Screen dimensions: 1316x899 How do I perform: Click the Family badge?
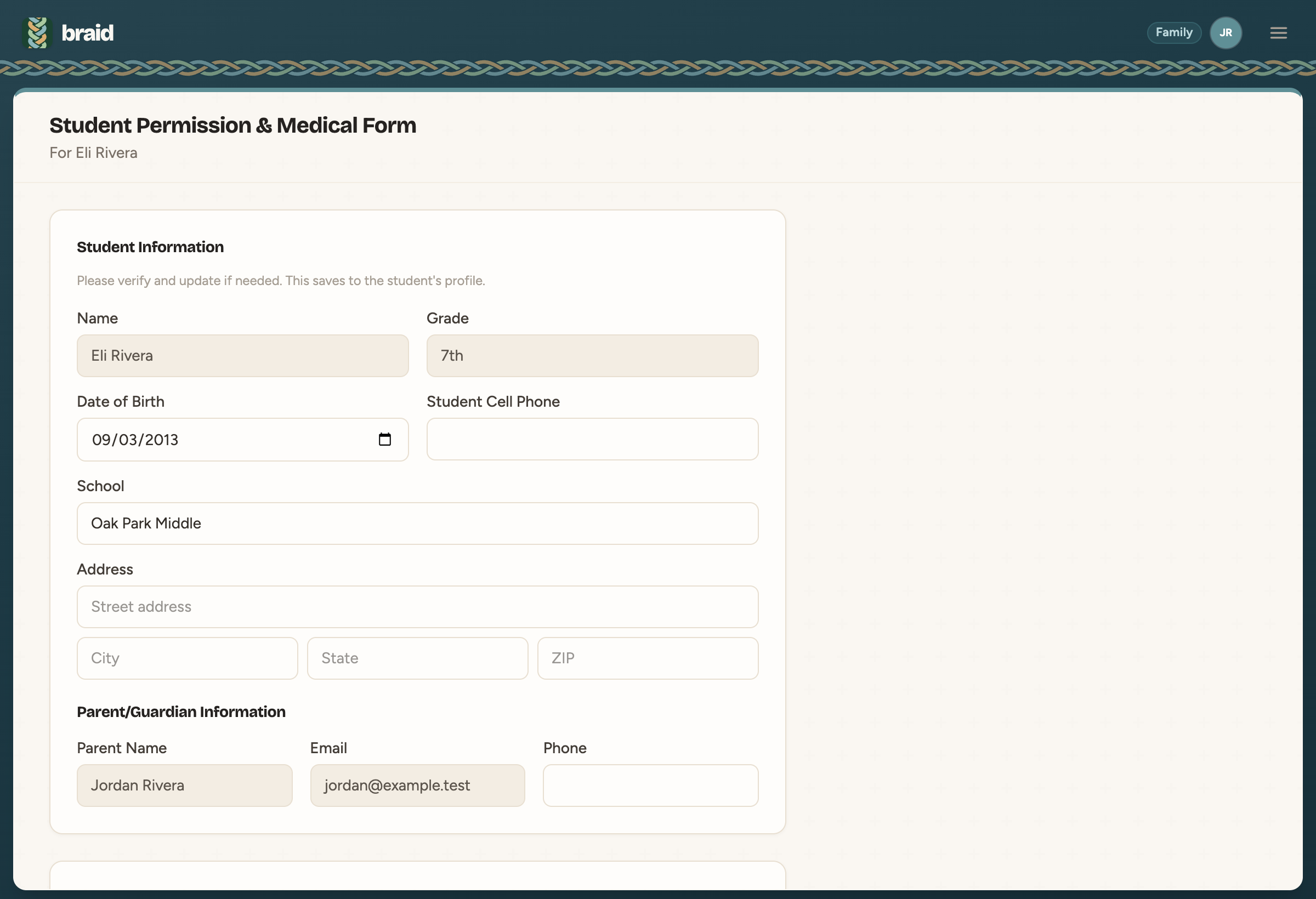[x=1173, y=32]
